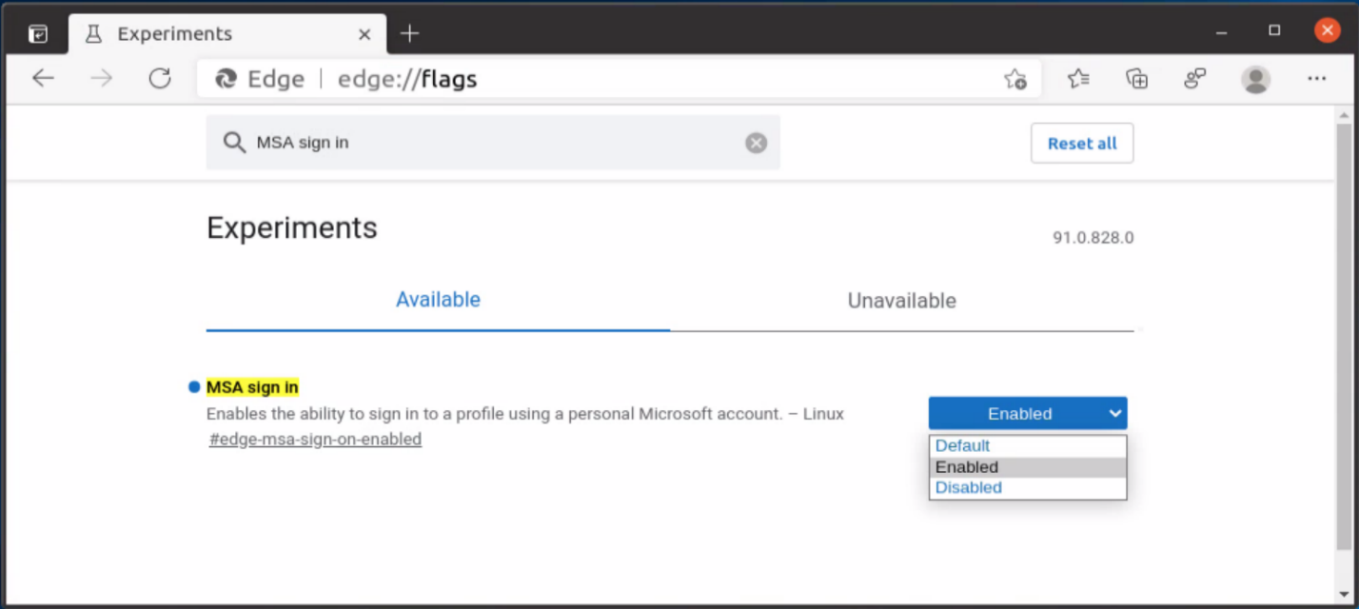Select the Available experiments tab
This screenshot has height=609, width=1359.
(x=437, y=300)
